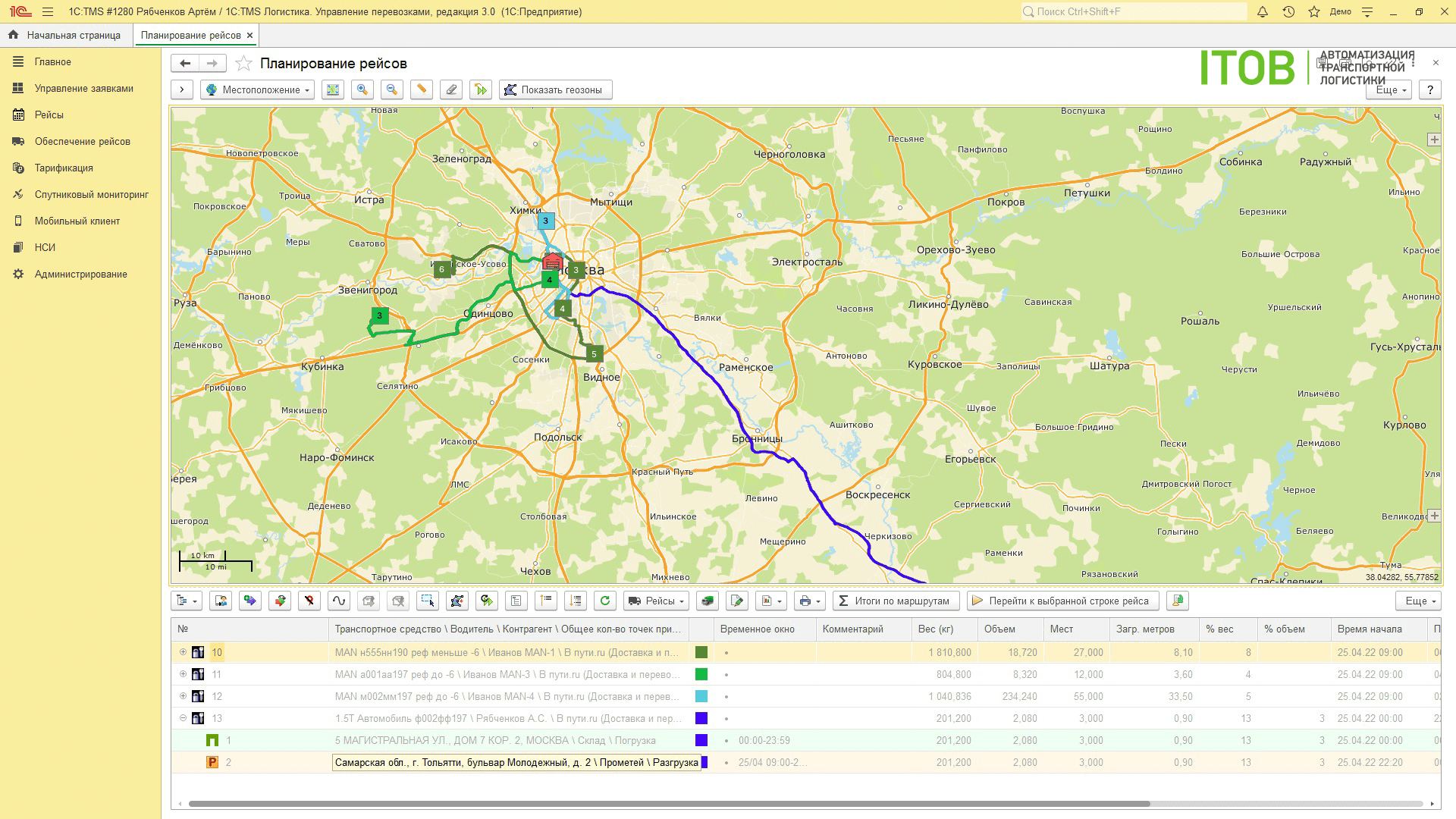Toggle favorite star for Планирование рейсов
The width and height of the screenshot is (1456, 819).
pyautogui.click(x=243, y=64)
